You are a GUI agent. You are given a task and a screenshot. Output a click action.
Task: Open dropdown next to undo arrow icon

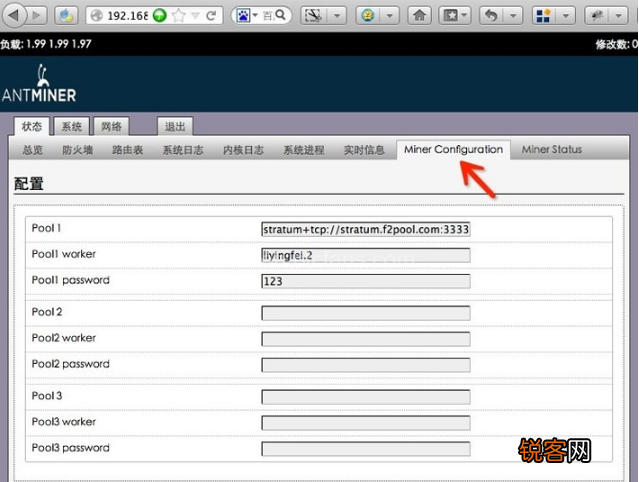click(513, 15)
